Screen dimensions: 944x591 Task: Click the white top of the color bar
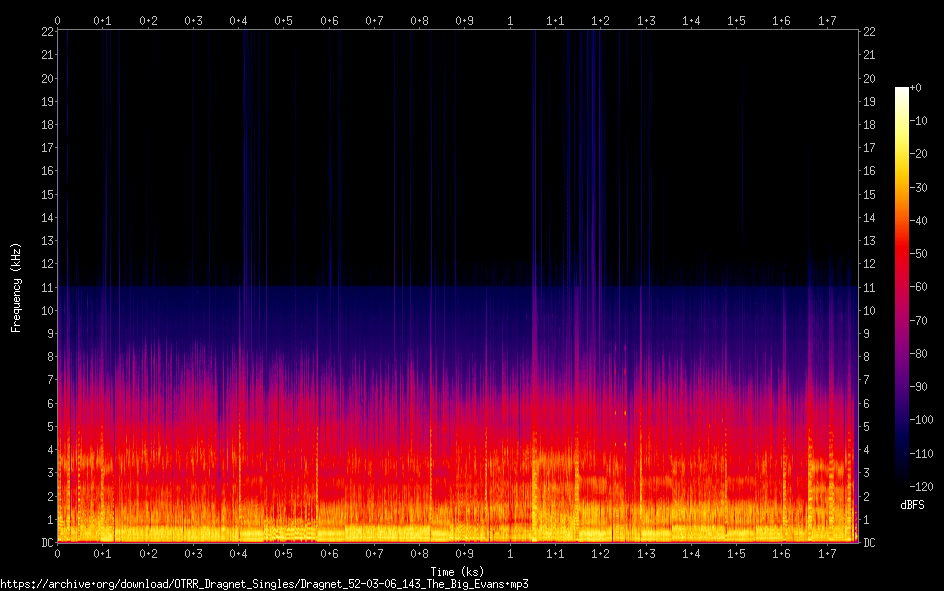pos(902,92)
